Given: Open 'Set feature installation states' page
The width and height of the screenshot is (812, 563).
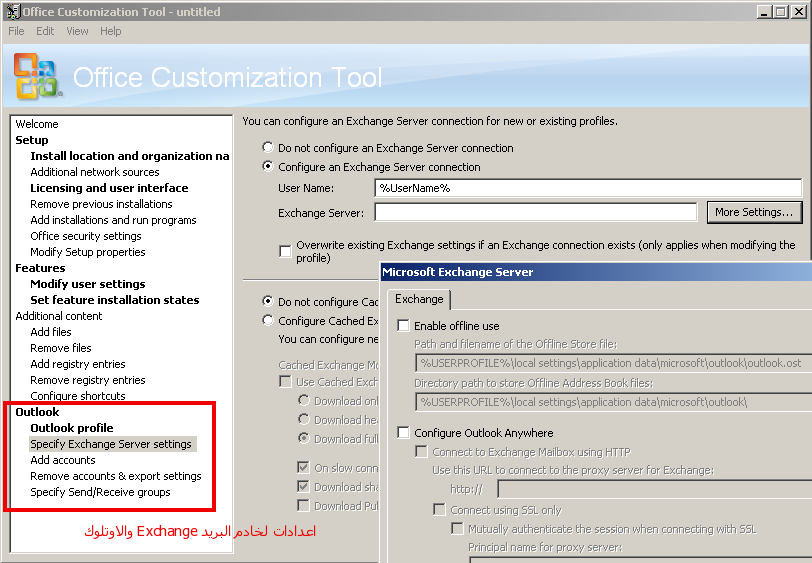Looking at the screenshot, I should click(114, 300).
